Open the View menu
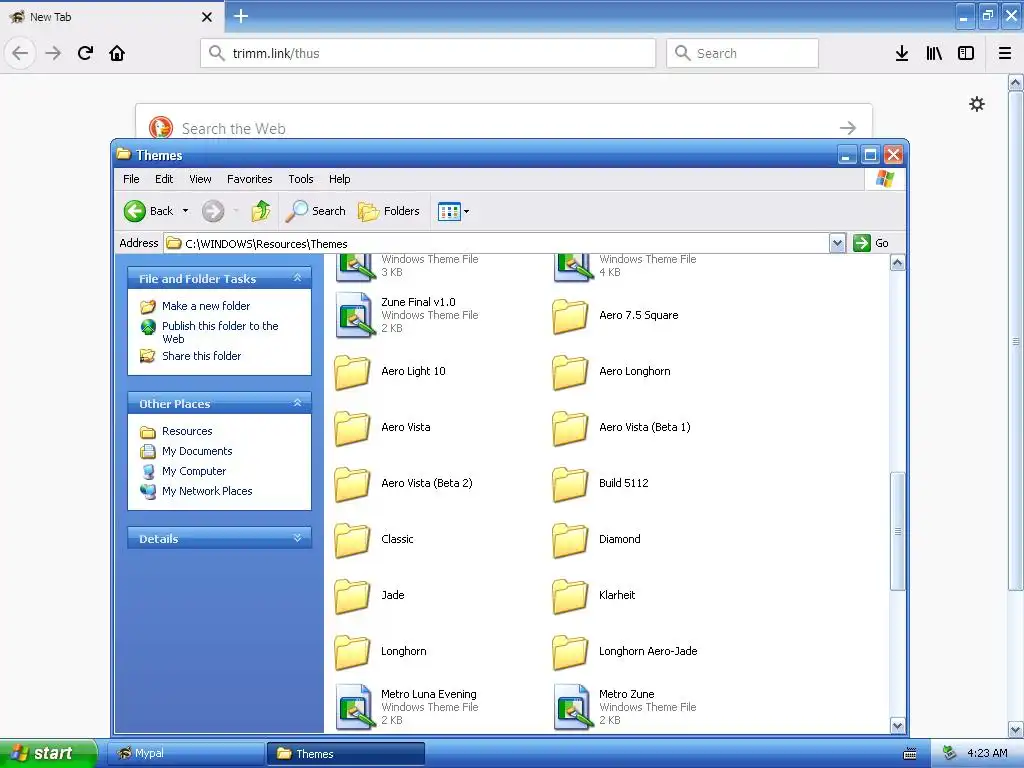This screenshot has width=1024, height=768. 200,179
